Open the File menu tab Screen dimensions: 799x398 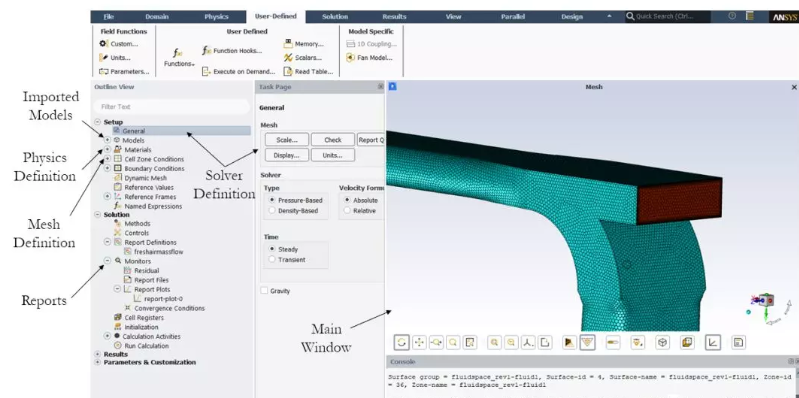coord(109,16)
